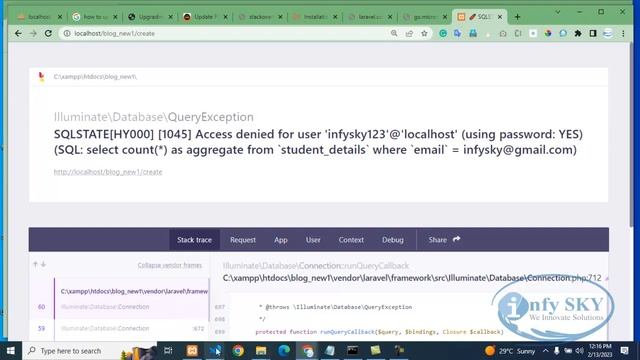This screenshot has height=360, width=640.
Task: Go back with the browser back arrow
Action: click(x=18, y=33)
